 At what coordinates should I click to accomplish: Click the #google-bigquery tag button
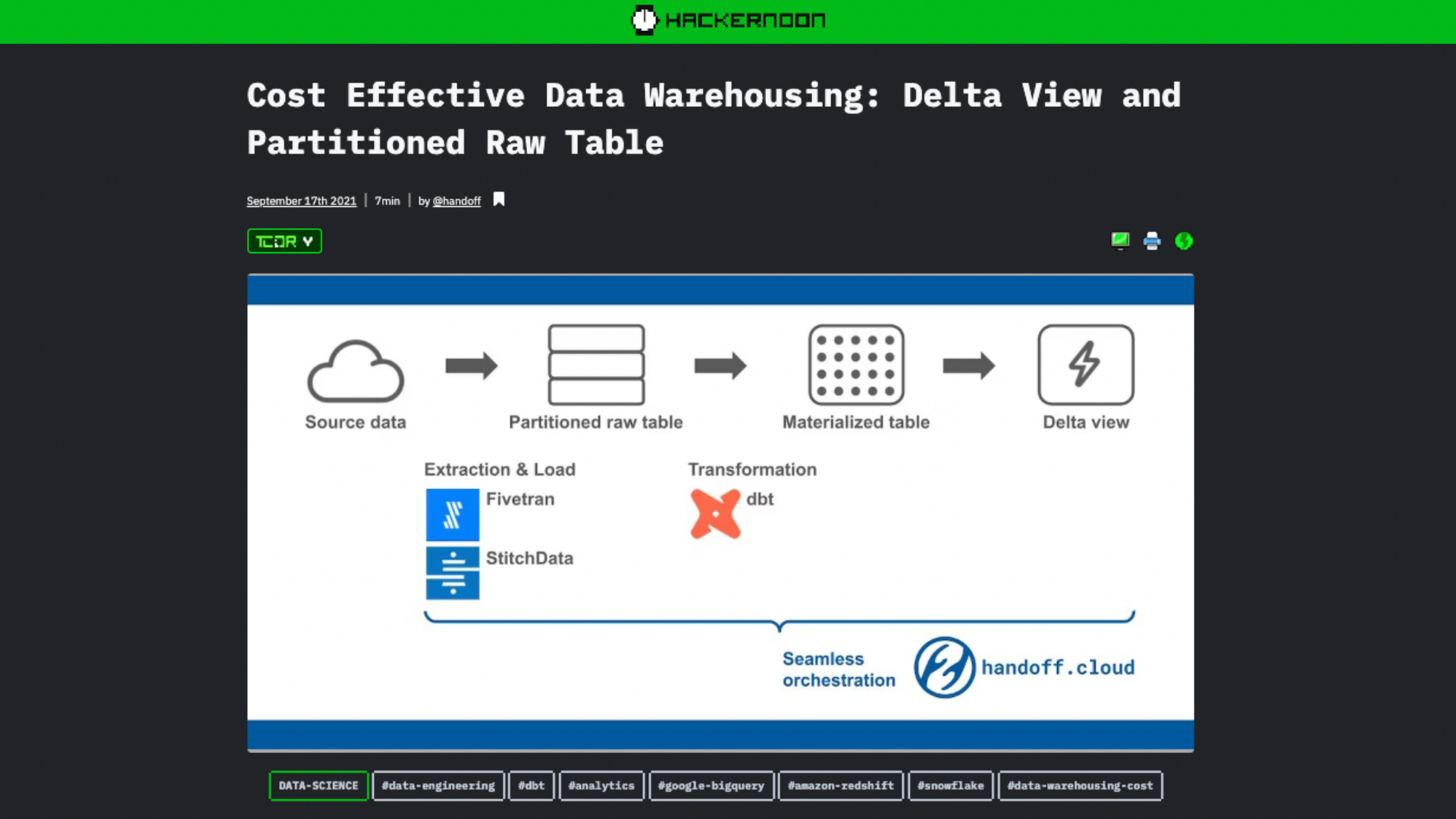[x=711, y=785]
